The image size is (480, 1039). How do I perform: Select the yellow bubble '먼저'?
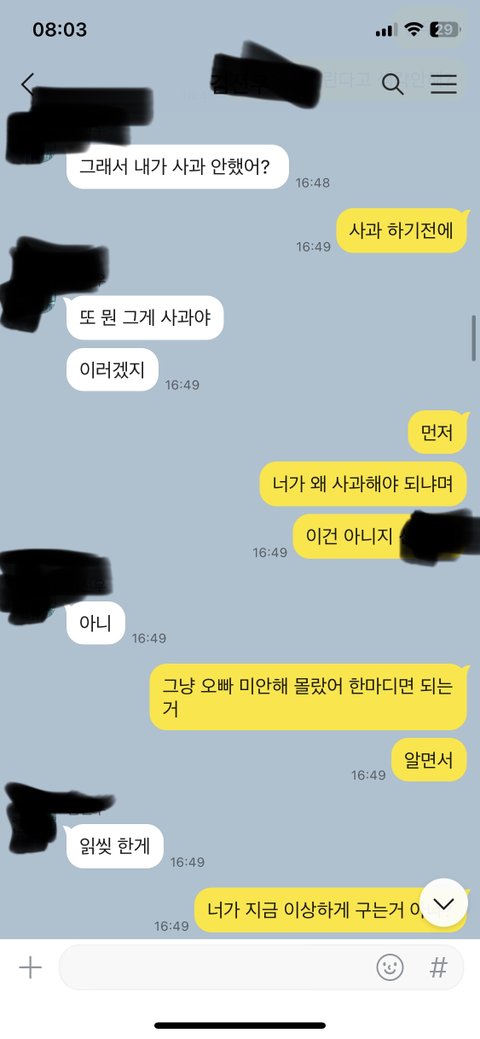pyautogui.click(x=438, y=433)
